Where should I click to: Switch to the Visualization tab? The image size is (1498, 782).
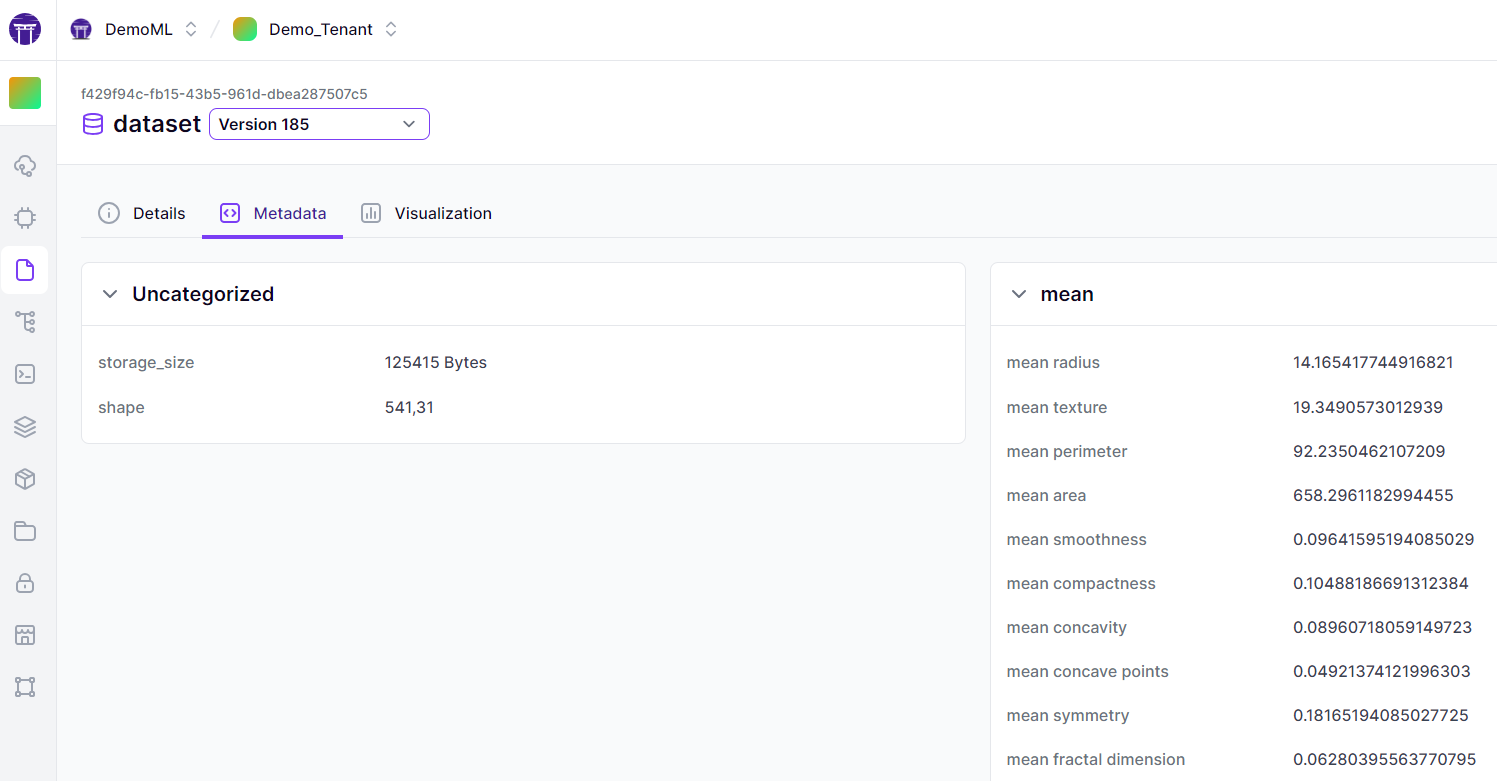pos(427,213)
